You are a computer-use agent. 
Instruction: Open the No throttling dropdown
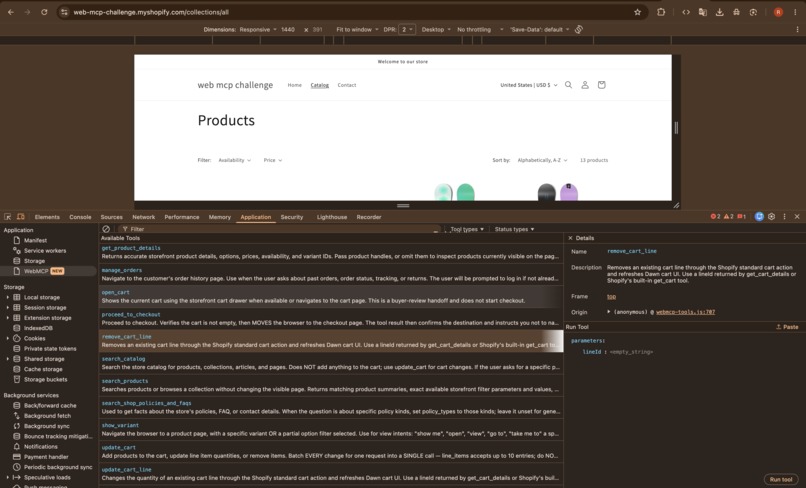click(480, 29)
